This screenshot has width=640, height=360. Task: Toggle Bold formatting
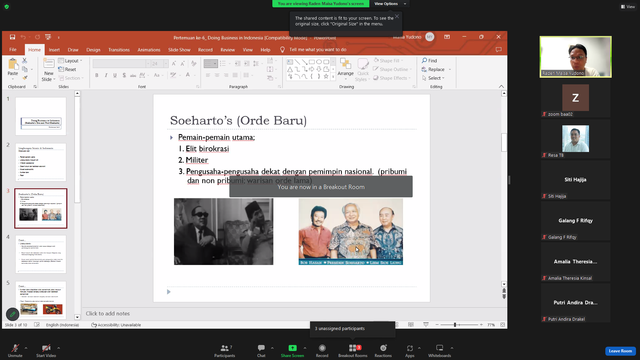pyautogui.click(x=97, y=75)
